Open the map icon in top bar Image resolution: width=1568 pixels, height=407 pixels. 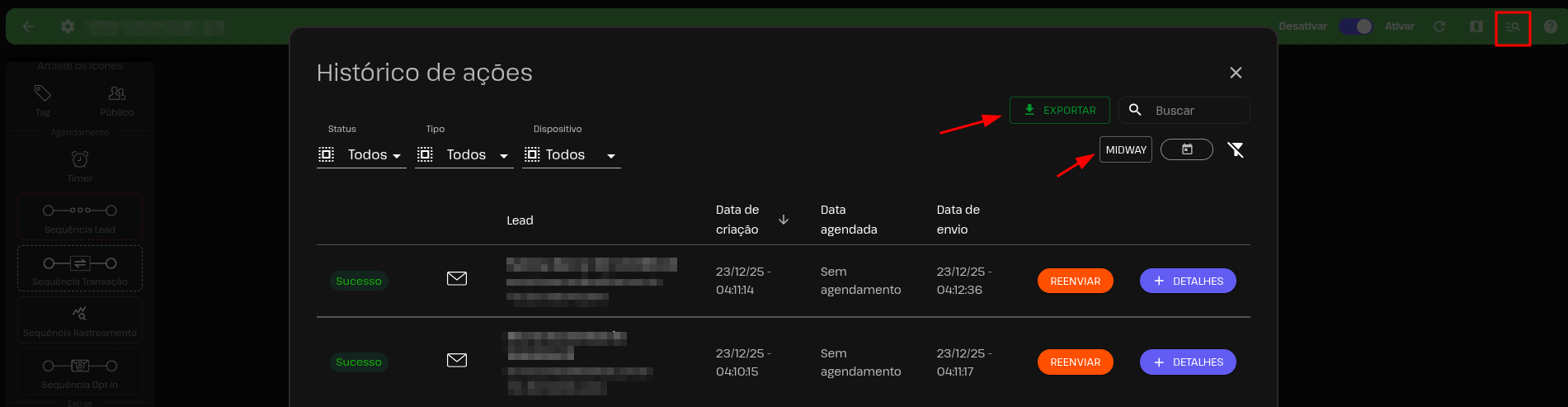pyautogui.click(x=1476, y=26)
